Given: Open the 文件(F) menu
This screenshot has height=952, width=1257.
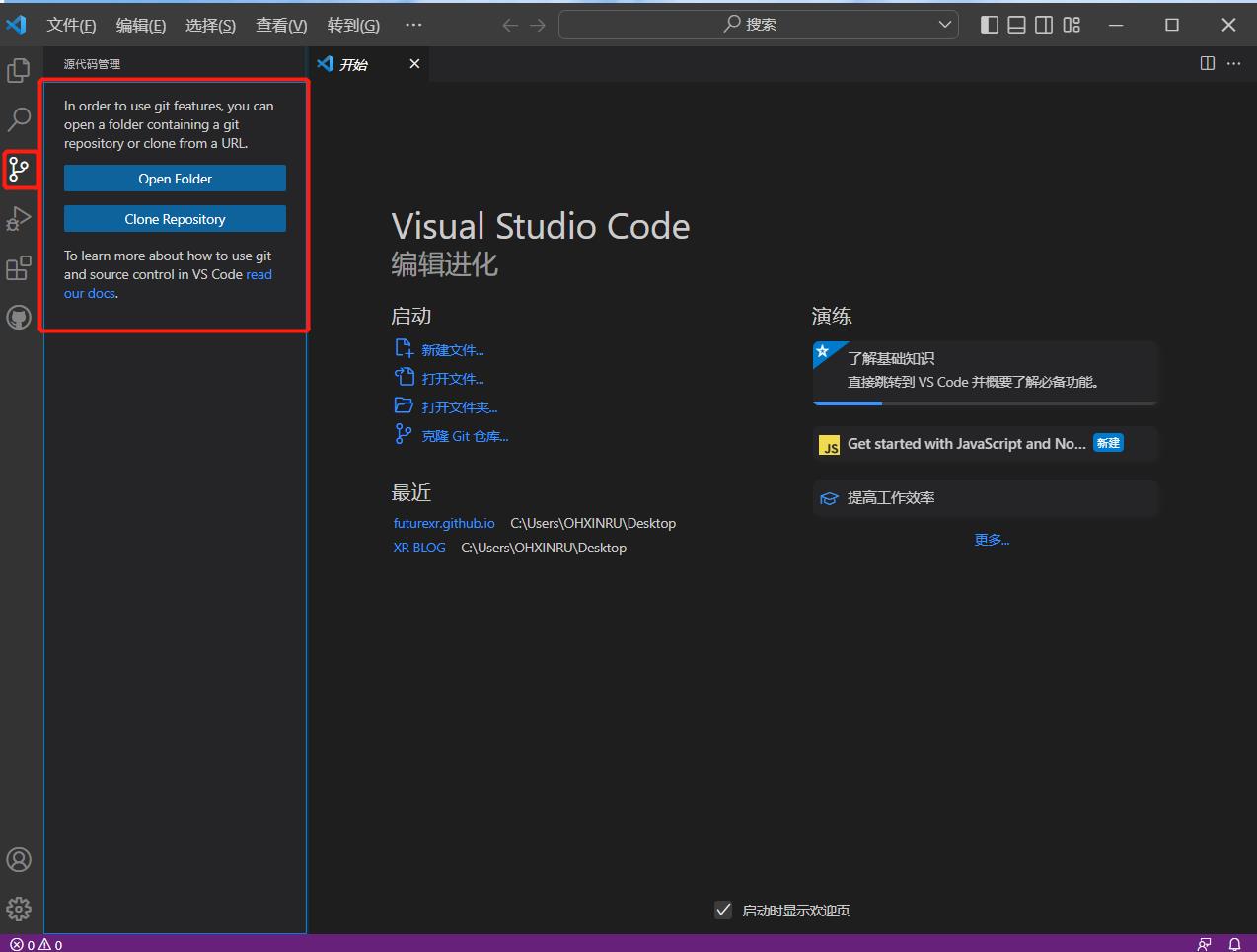Looking at the screenshot, I should tap(71, 25).
